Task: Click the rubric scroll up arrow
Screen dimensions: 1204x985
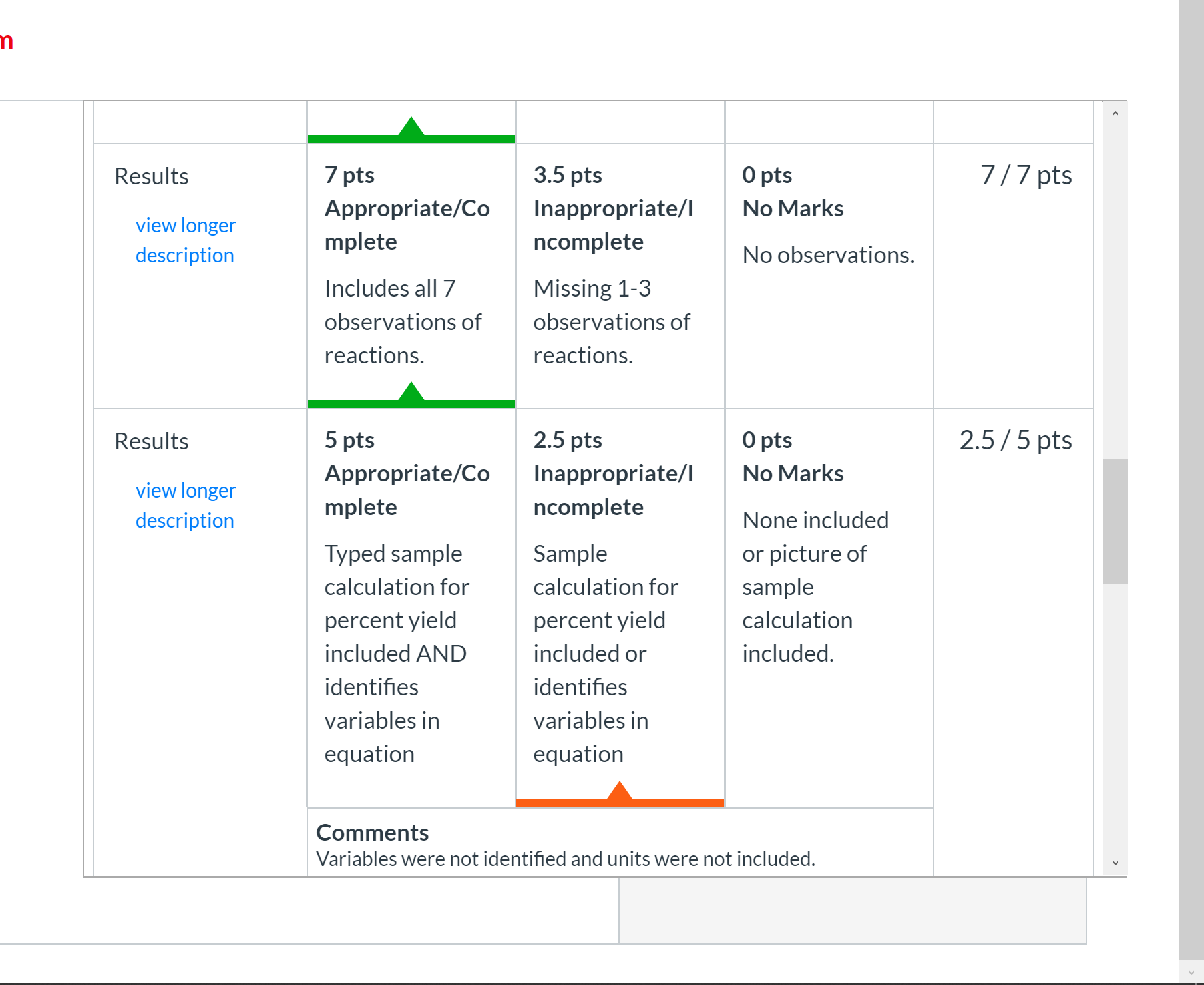Action: tap(1115, 114)
